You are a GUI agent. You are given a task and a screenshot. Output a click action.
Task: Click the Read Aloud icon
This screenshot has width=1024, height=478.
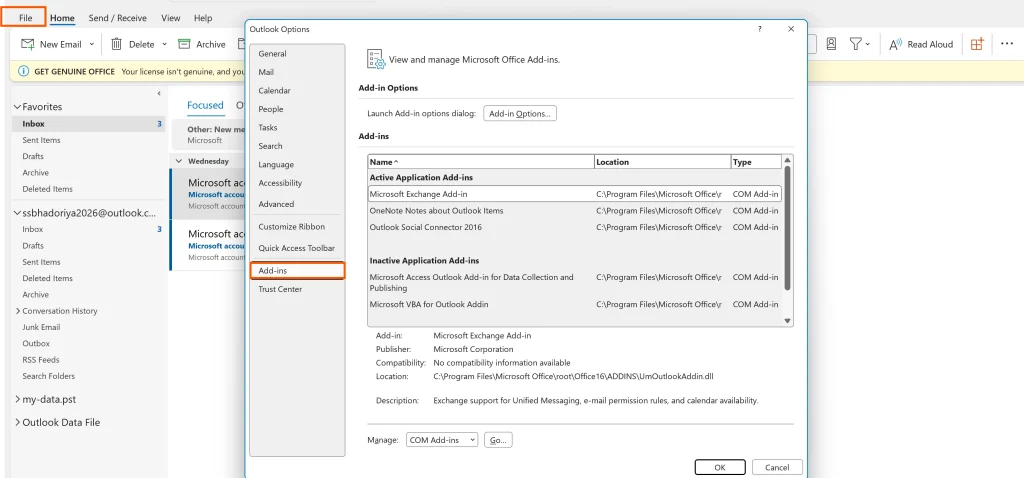(895, 44)
